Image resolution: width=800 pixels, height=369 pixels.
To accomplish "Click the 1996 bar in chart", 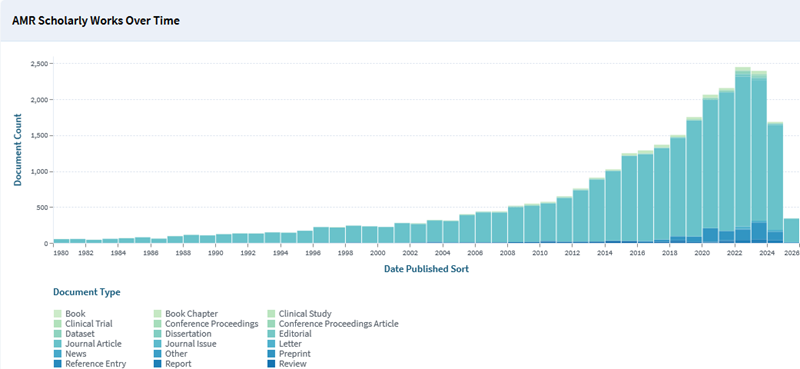I will click(x=321, y=235).
